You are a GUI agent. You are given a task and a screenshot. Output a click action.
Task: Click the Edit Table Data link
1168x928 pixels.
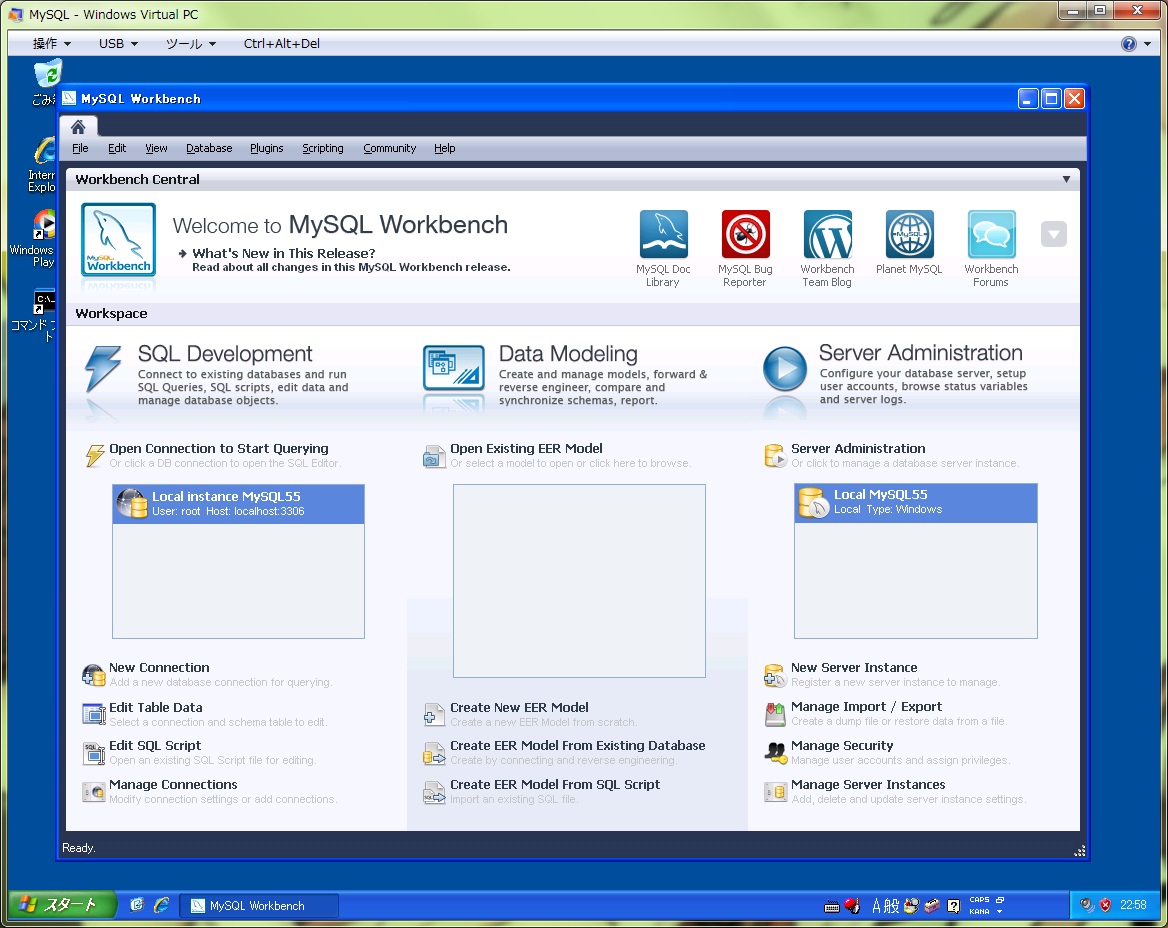pos(156,708)
